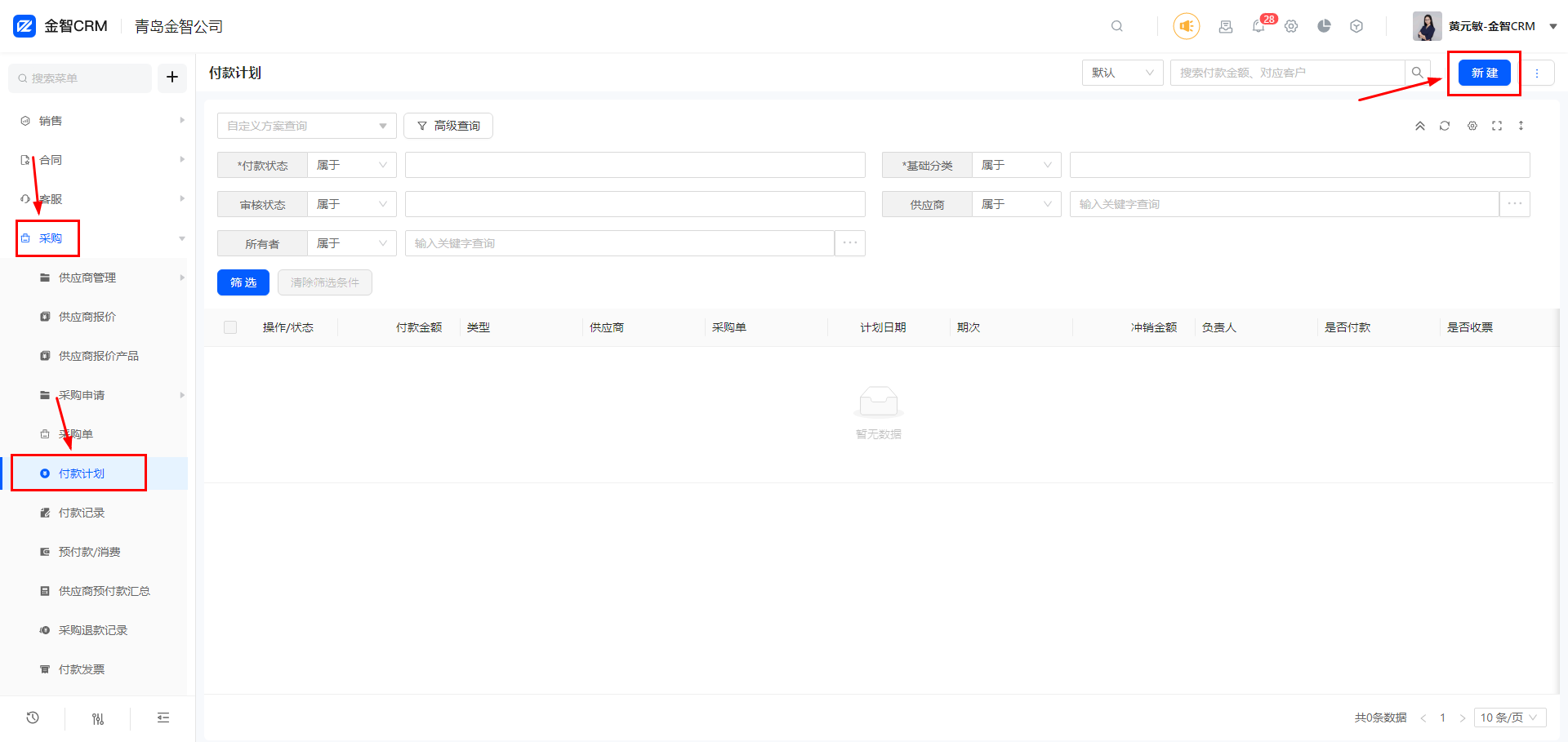Open 审核状态 operator 属于 dropdown

coord(352,204)
